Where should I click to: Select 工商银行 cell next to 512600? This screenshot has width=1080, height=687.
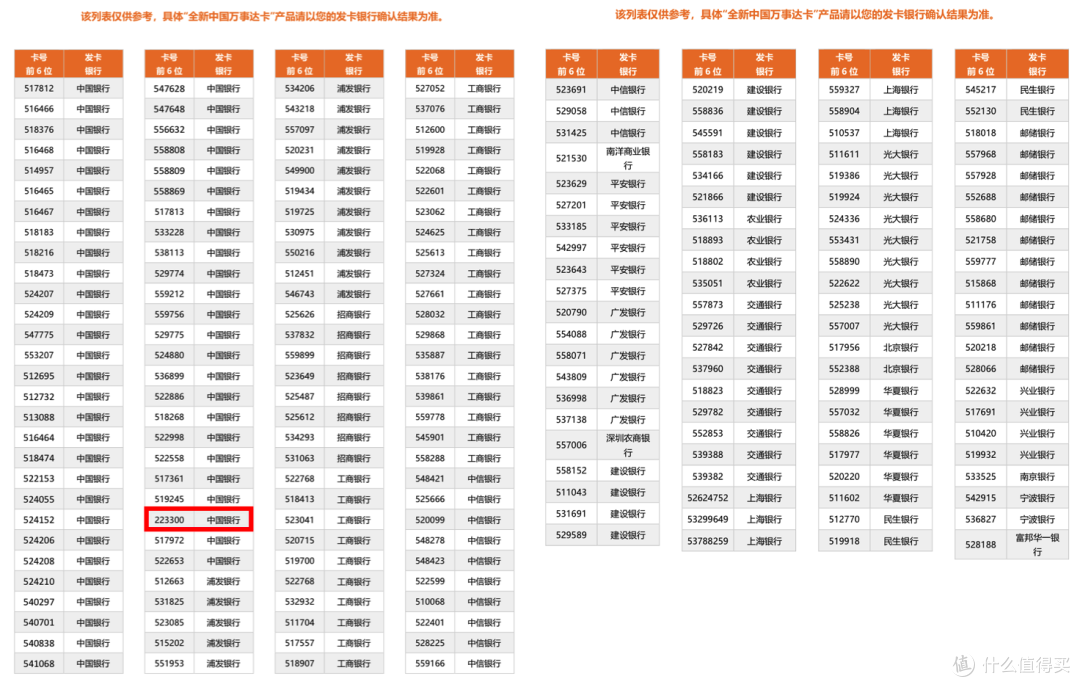point(484,130)
